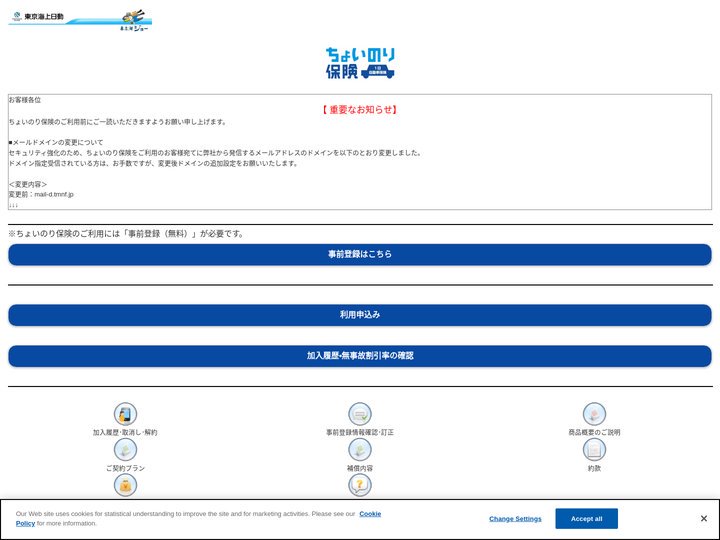Click the Choinori Hoken logo
Viewport: 720px width, 540px height.
[360, 63]
